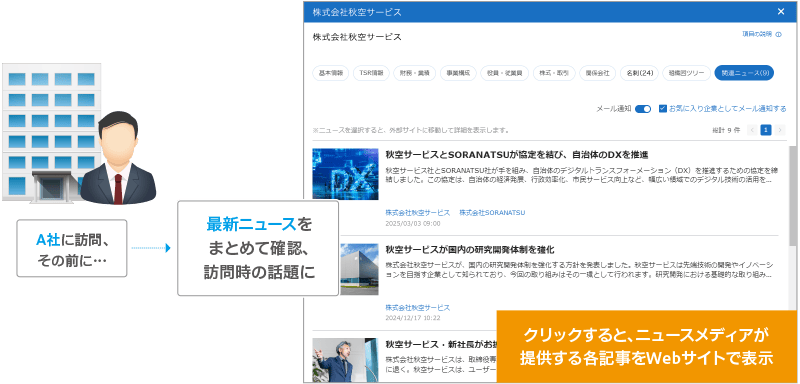This screenshot has width=800, height=384.
Task: Click the timestamp 2024/12/17 10:22
Action: [413, 318]
